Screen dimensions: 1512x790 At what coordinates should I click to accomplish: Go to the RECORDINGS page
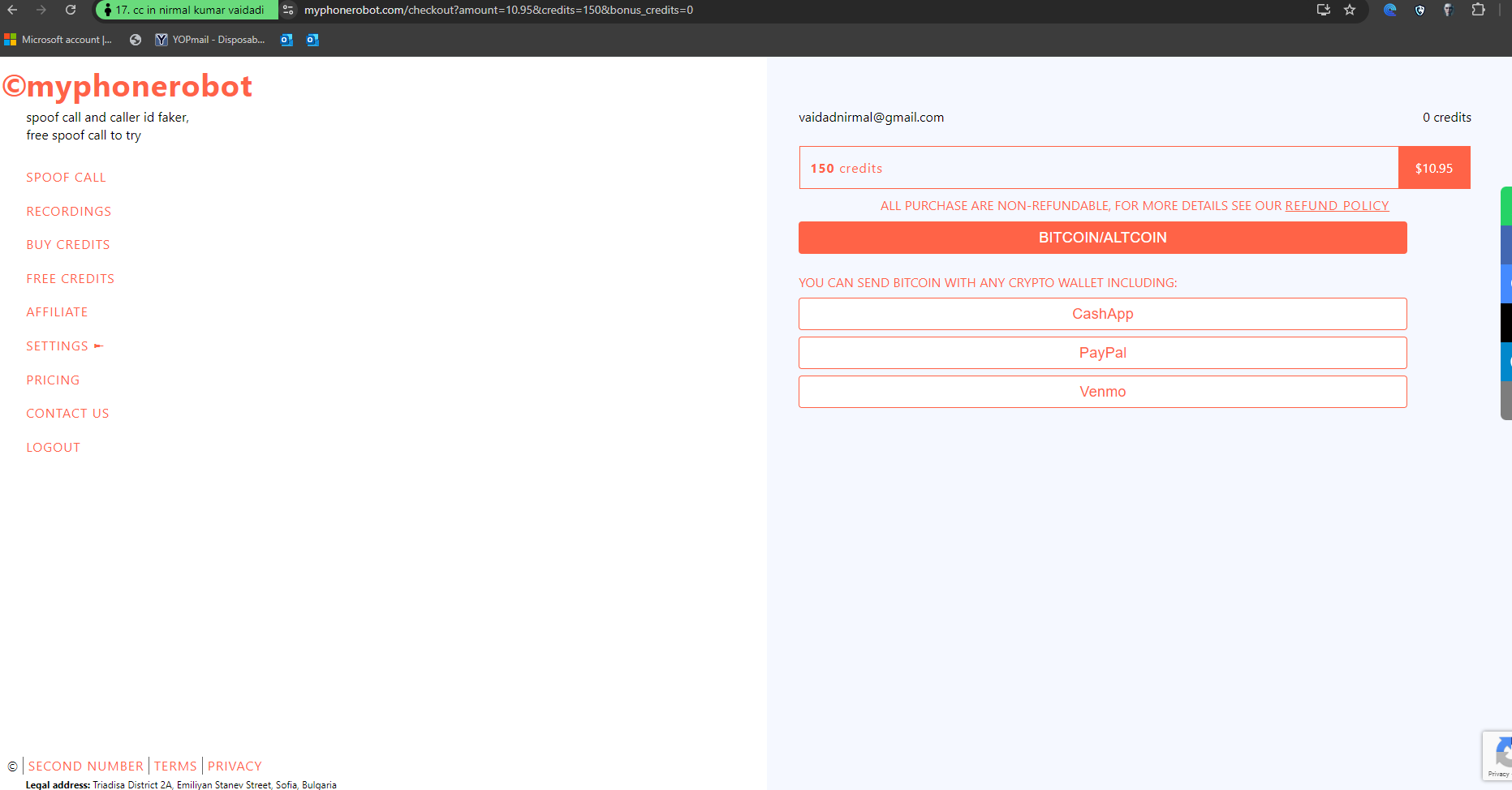pyautogui.click(x=68, y=212)
